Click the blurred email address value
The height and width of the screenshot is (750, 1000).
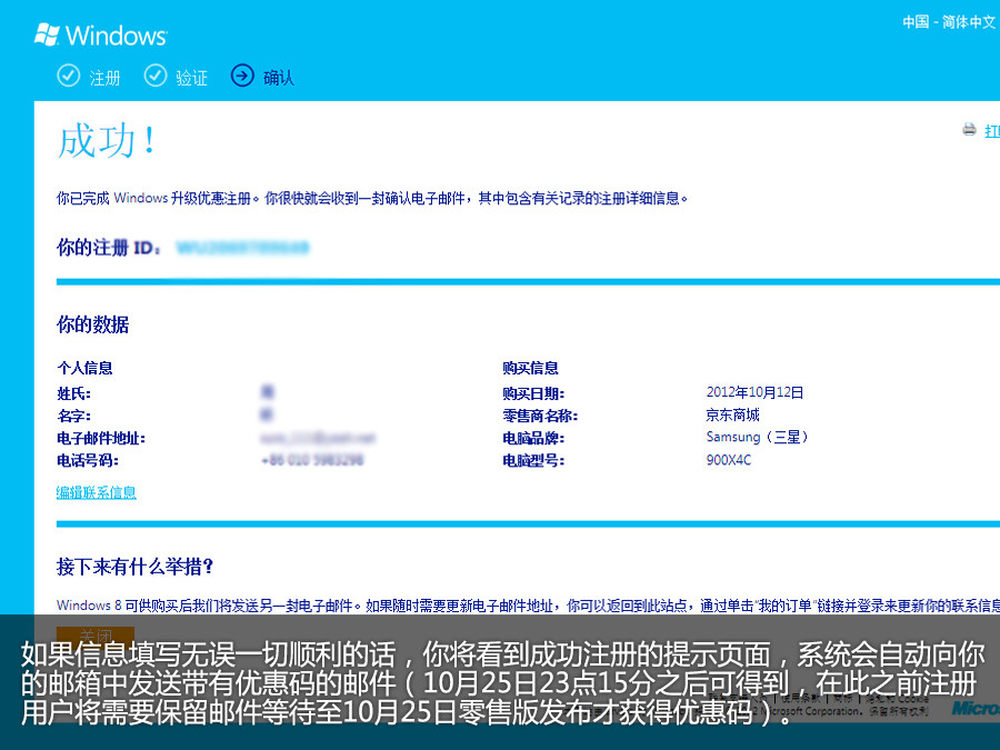[318, 438]
